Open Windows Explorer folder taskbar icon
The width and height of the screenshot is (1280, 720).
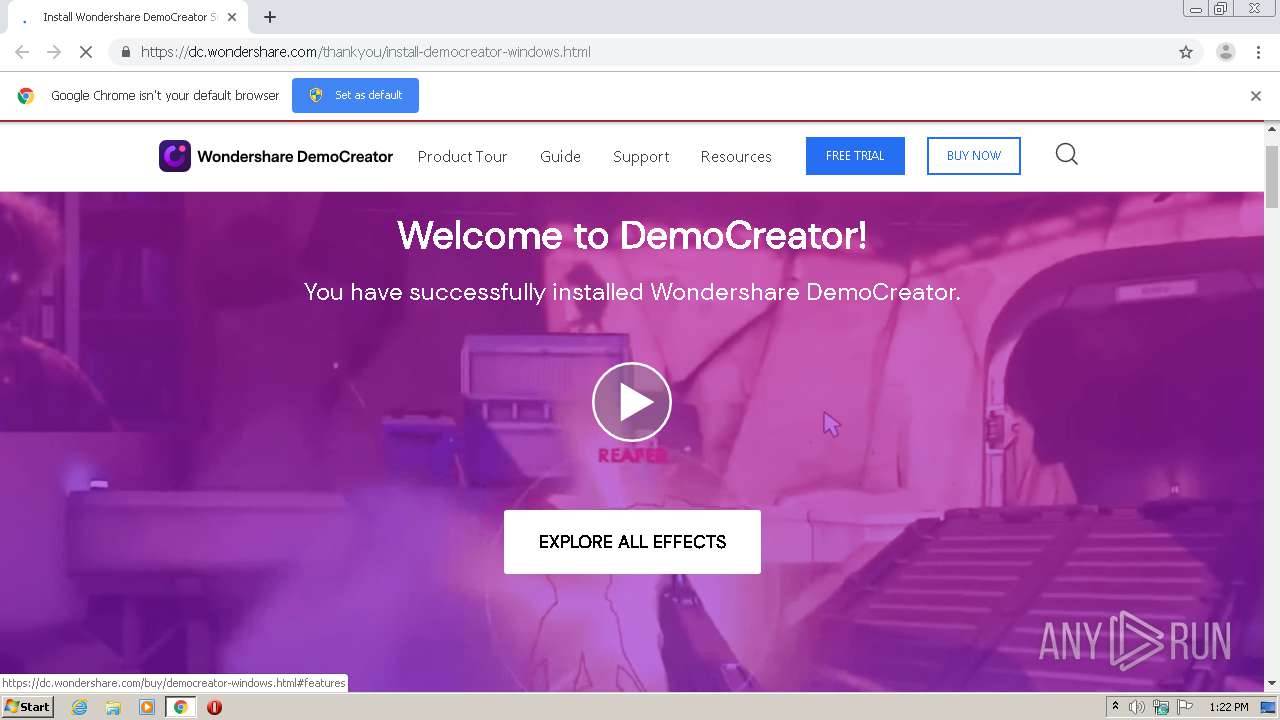tap(113, 707)
